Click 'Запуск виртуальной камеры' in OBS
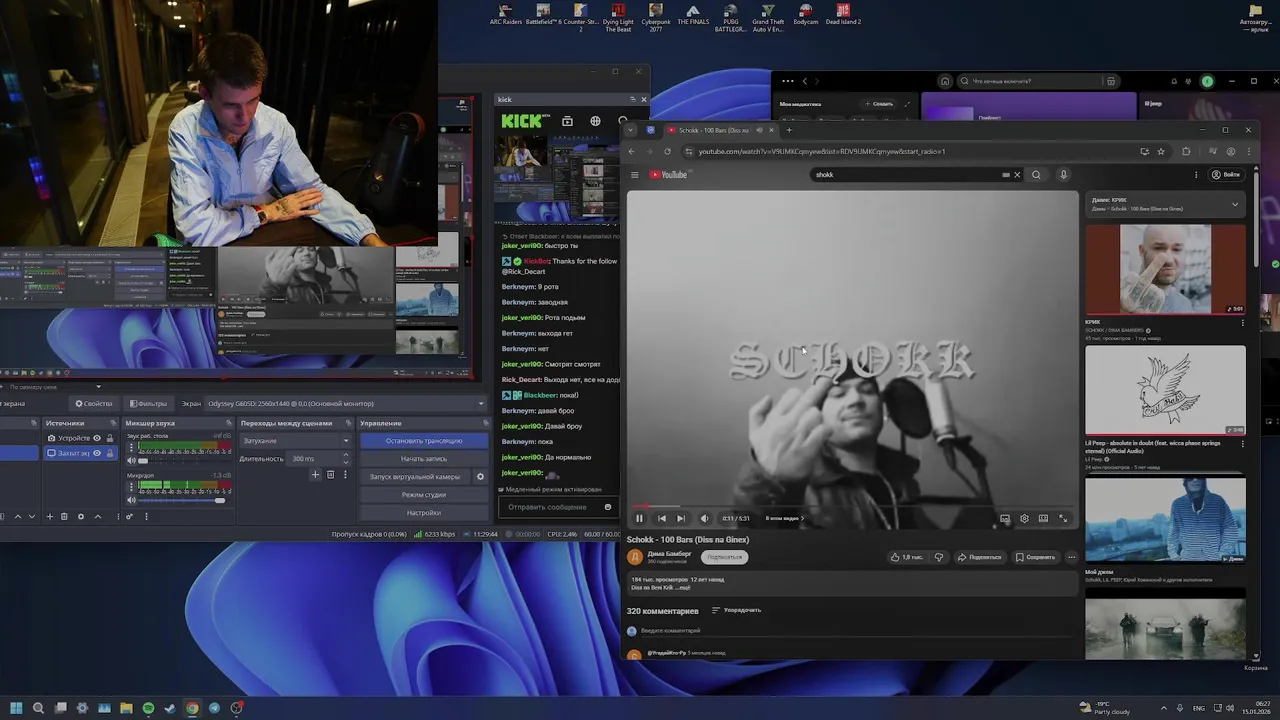This screenshot has height=720, width=1280. click(x=415, y=477)
